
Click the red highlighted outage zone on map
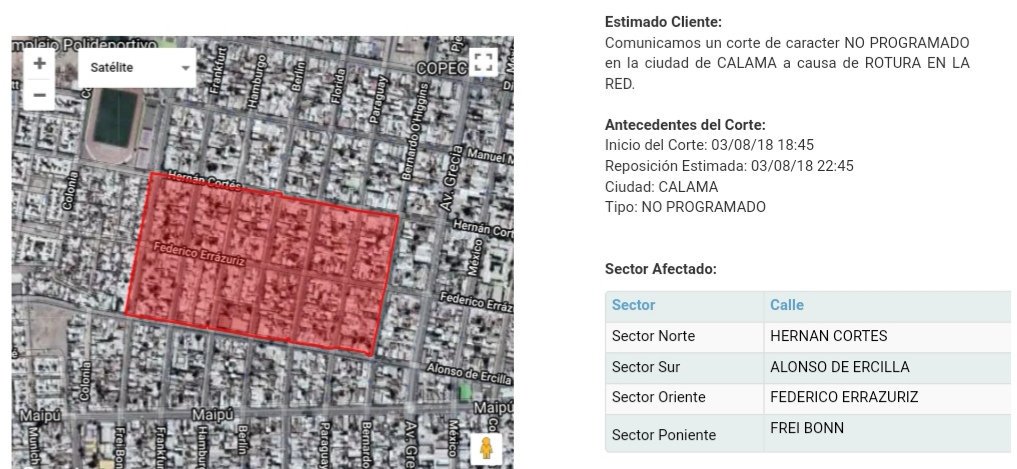pyautogui.click(x=262, y=266)
